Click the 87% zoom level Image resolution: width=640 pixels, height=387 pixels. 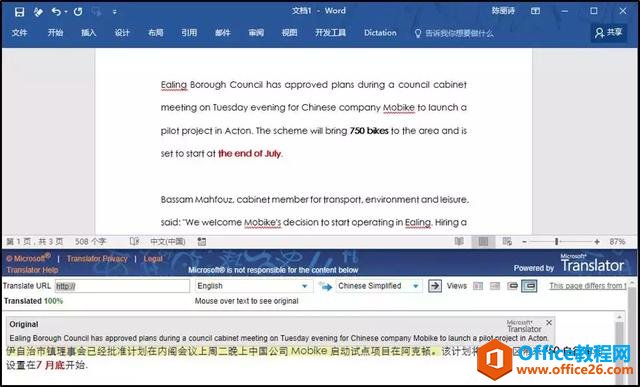pyautogui.click(x=617, y=242)
